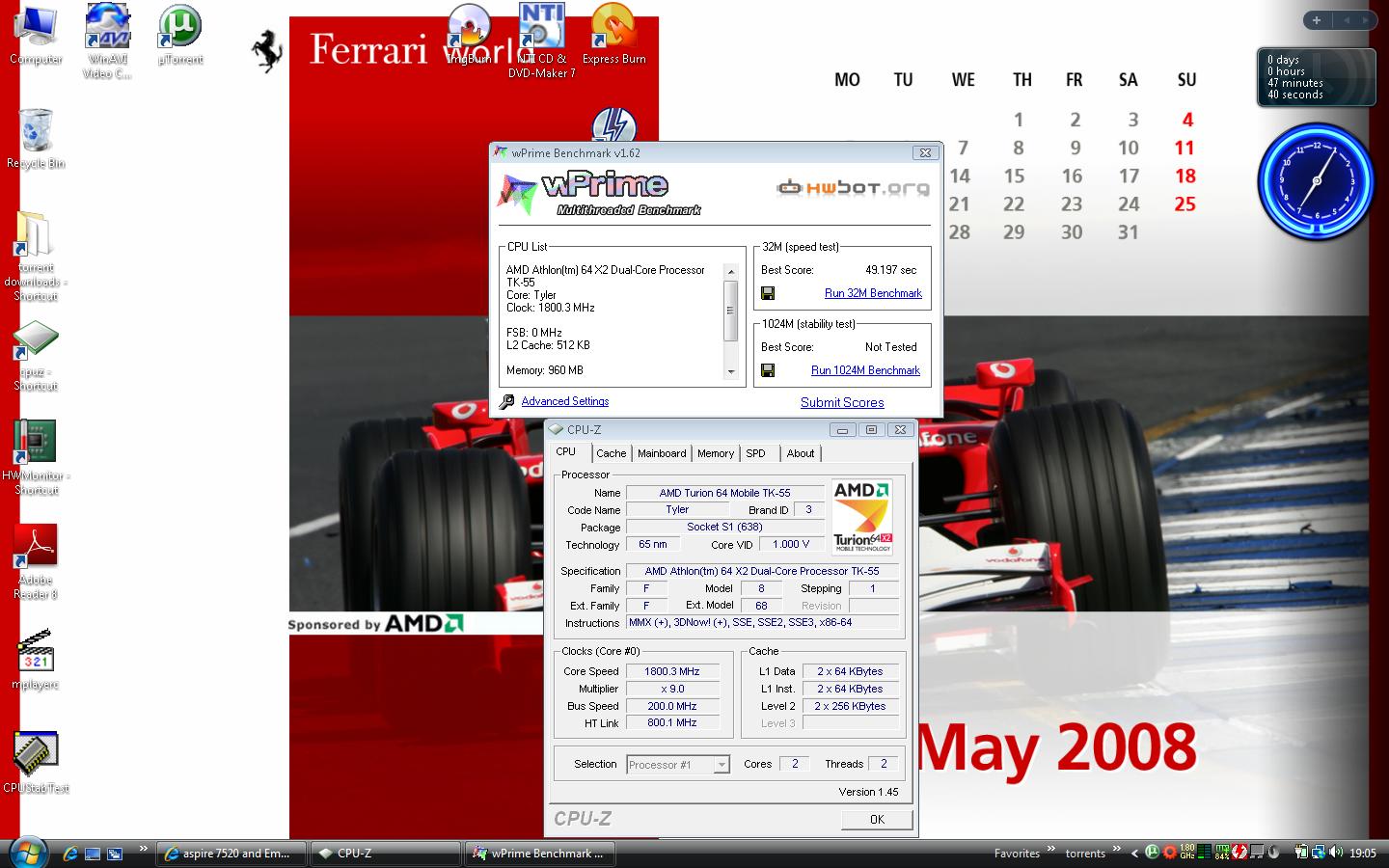Screen dimensions: 1389x868
Task: Click the torrents toolbar label
Action: [x=1085, y=854]
